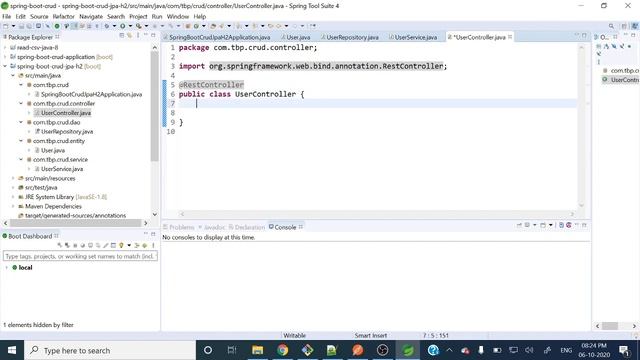The image size is (640, 360).
Task: Open the New wizard dropdown arrow
Action: click(x=13, y=26)
